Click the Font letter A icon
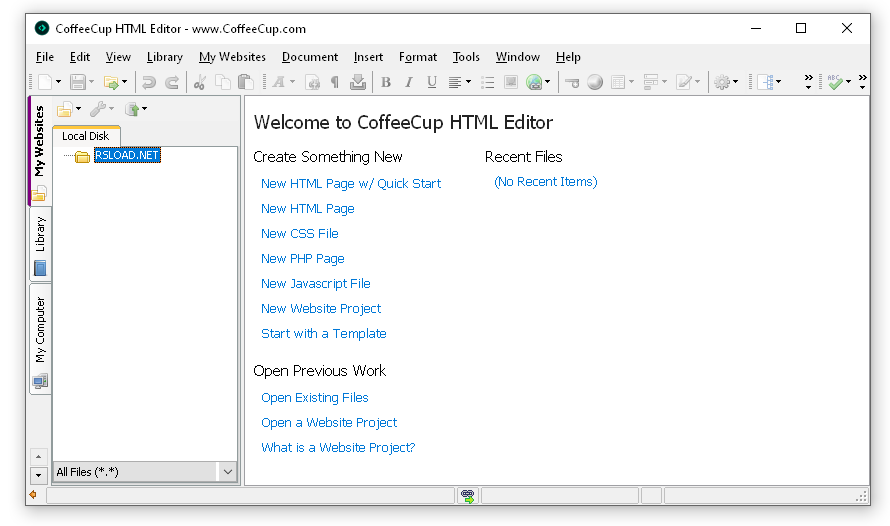 pos(278,82)
